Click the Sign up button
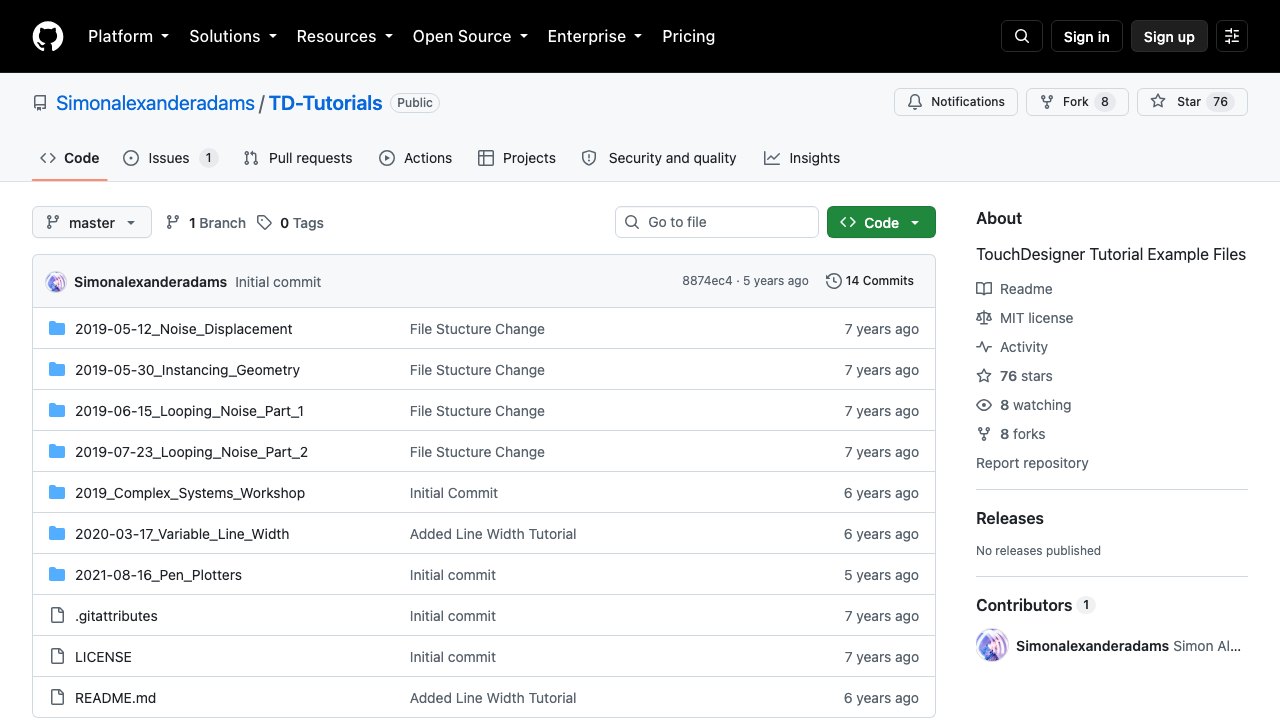The image size is (1280, 720). pos(1169,37)
